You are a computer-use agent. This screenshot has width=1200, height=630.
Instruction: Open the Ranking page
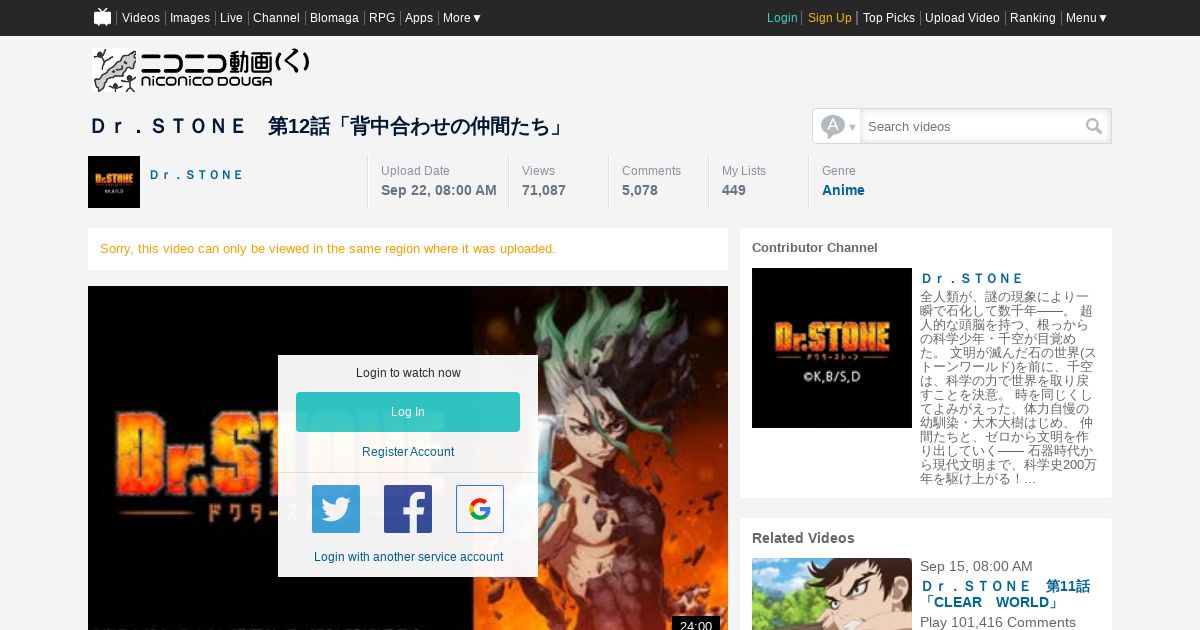(x=1033, y=18)
